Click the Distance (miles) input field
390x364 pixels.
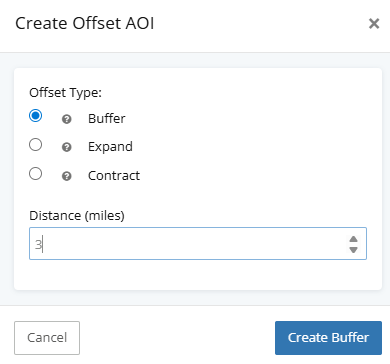click(198, 244)
